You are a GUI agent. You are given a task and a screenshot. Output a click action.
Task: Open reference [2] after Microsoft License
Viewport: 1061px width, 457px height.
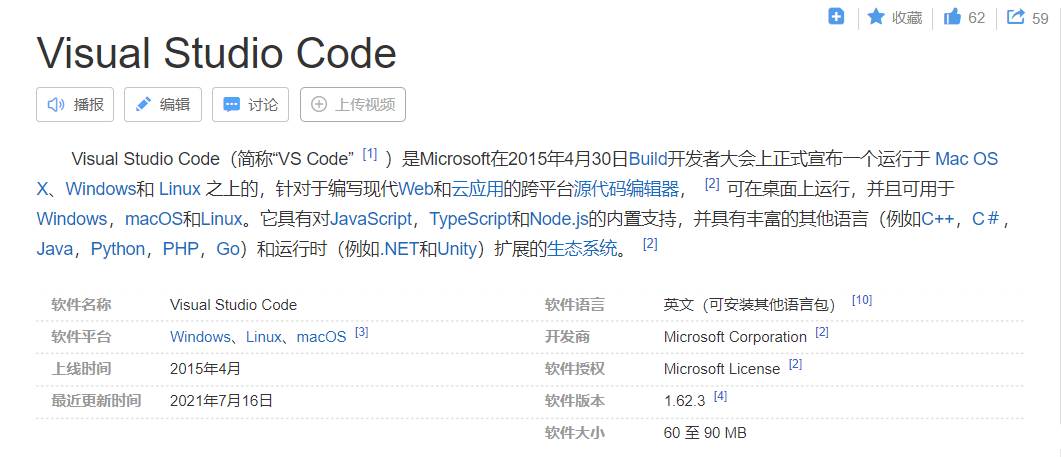point(796,364)
